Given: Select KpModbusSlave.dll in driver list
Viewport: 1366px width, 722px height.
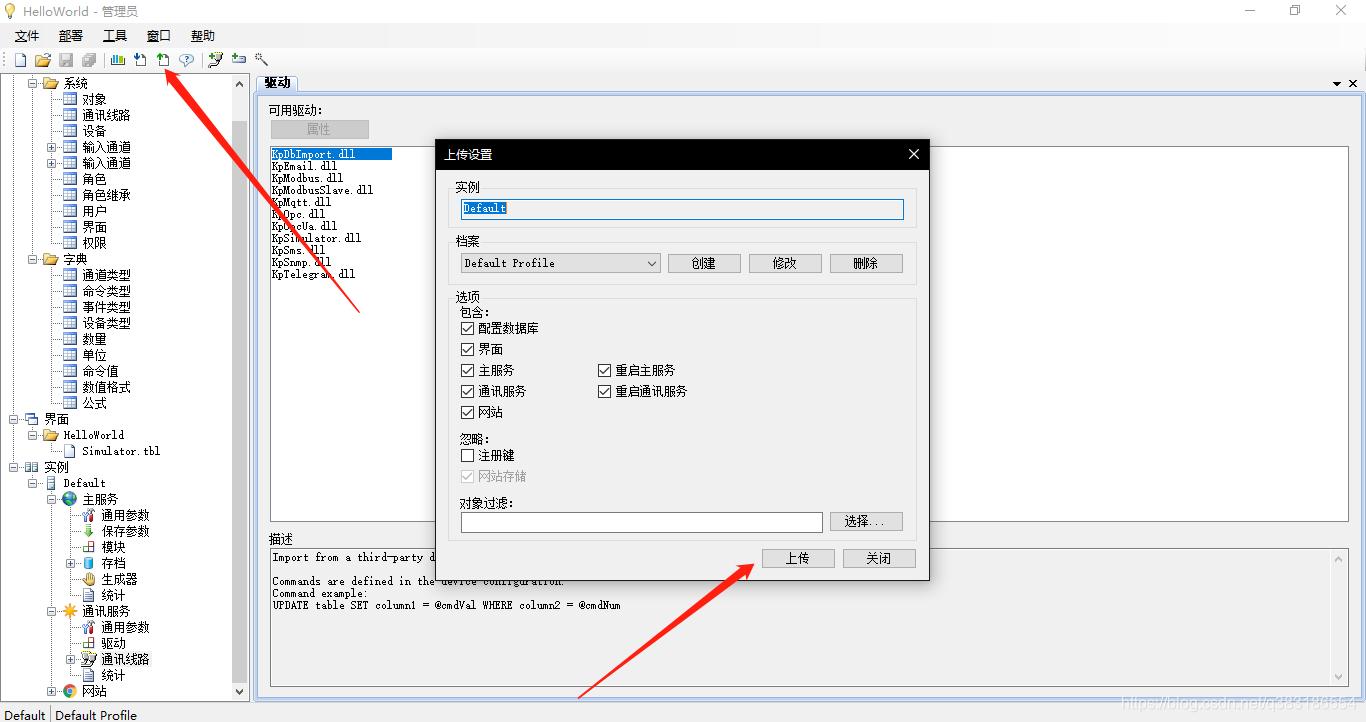Looking at the screenshot, I should (x=322, y=190).
